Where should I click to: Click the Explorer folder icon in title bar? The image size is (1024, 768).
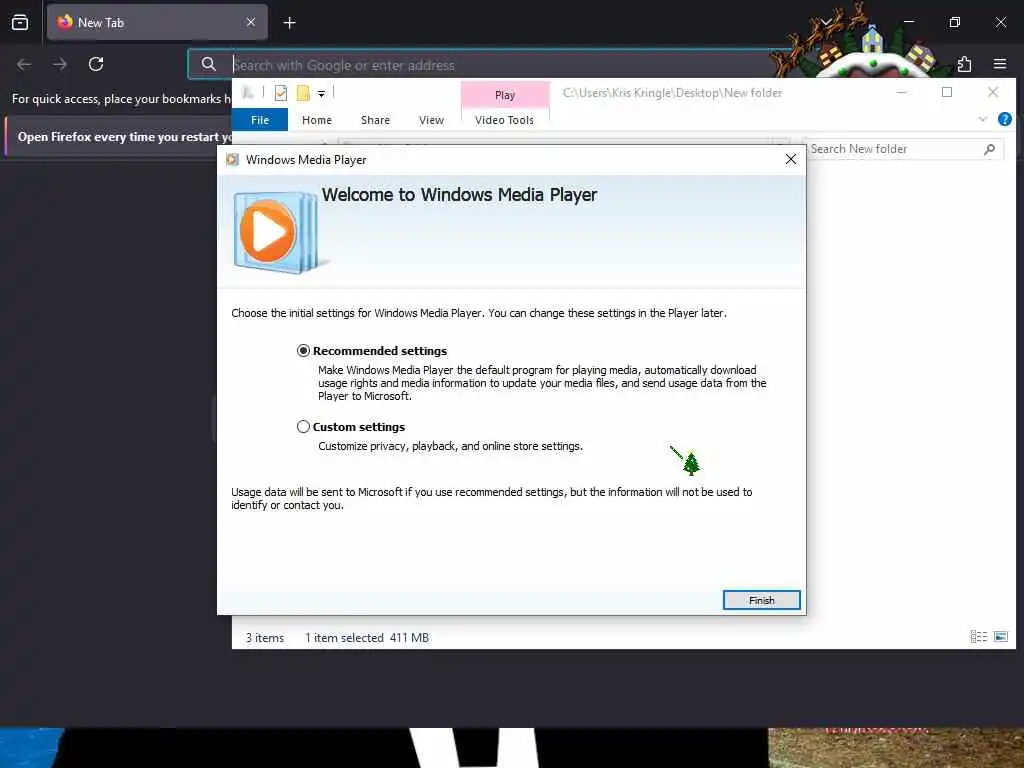(248, 93)
